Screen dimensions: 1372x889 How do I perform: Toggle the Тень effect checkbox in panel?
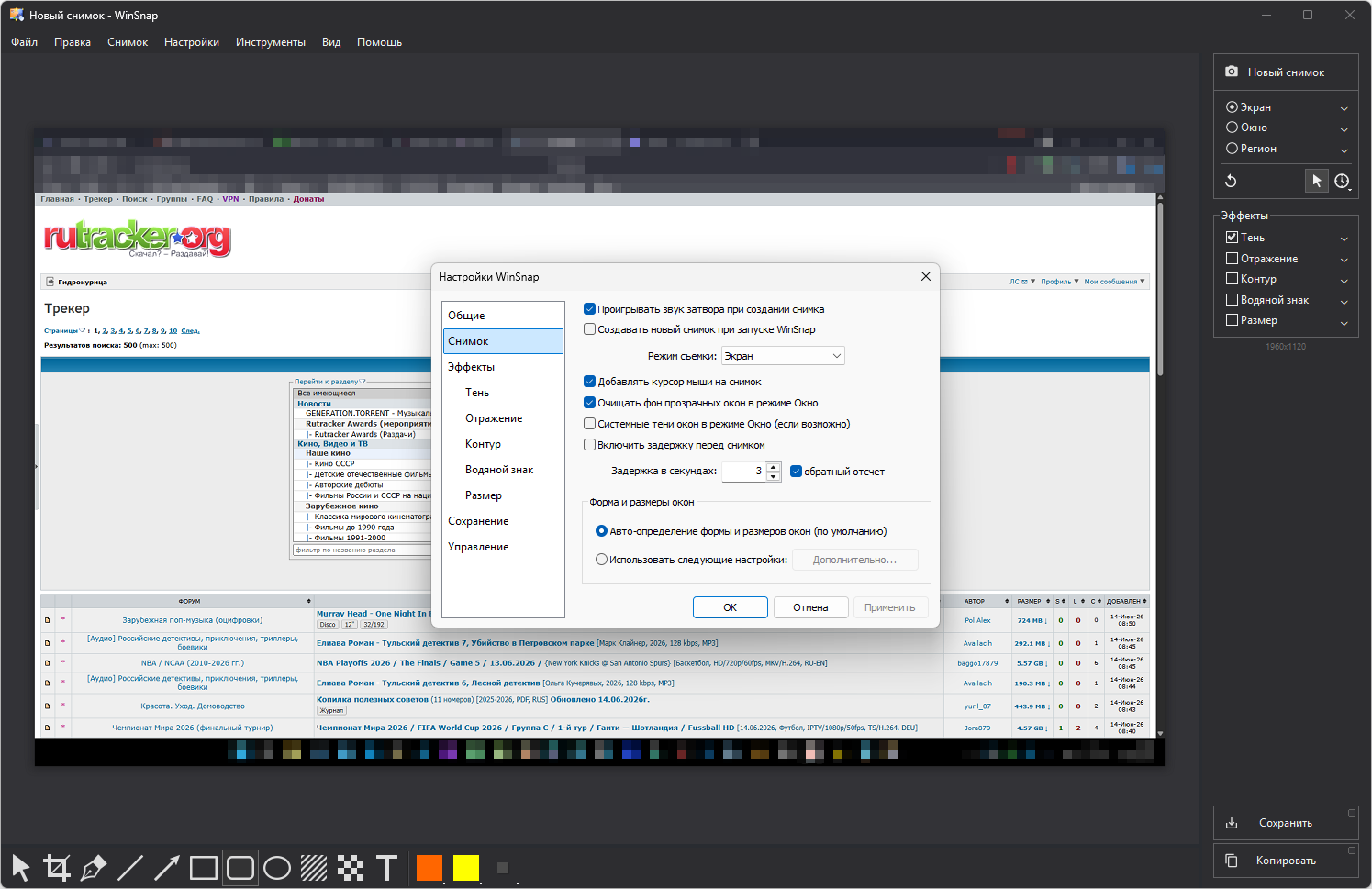pyautogui.click(x=1233, y=238)
